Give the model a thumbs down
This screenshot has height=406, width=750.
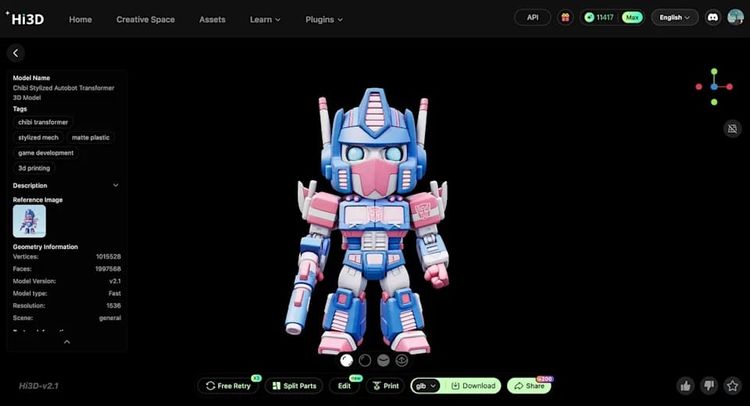coord(709,385)
